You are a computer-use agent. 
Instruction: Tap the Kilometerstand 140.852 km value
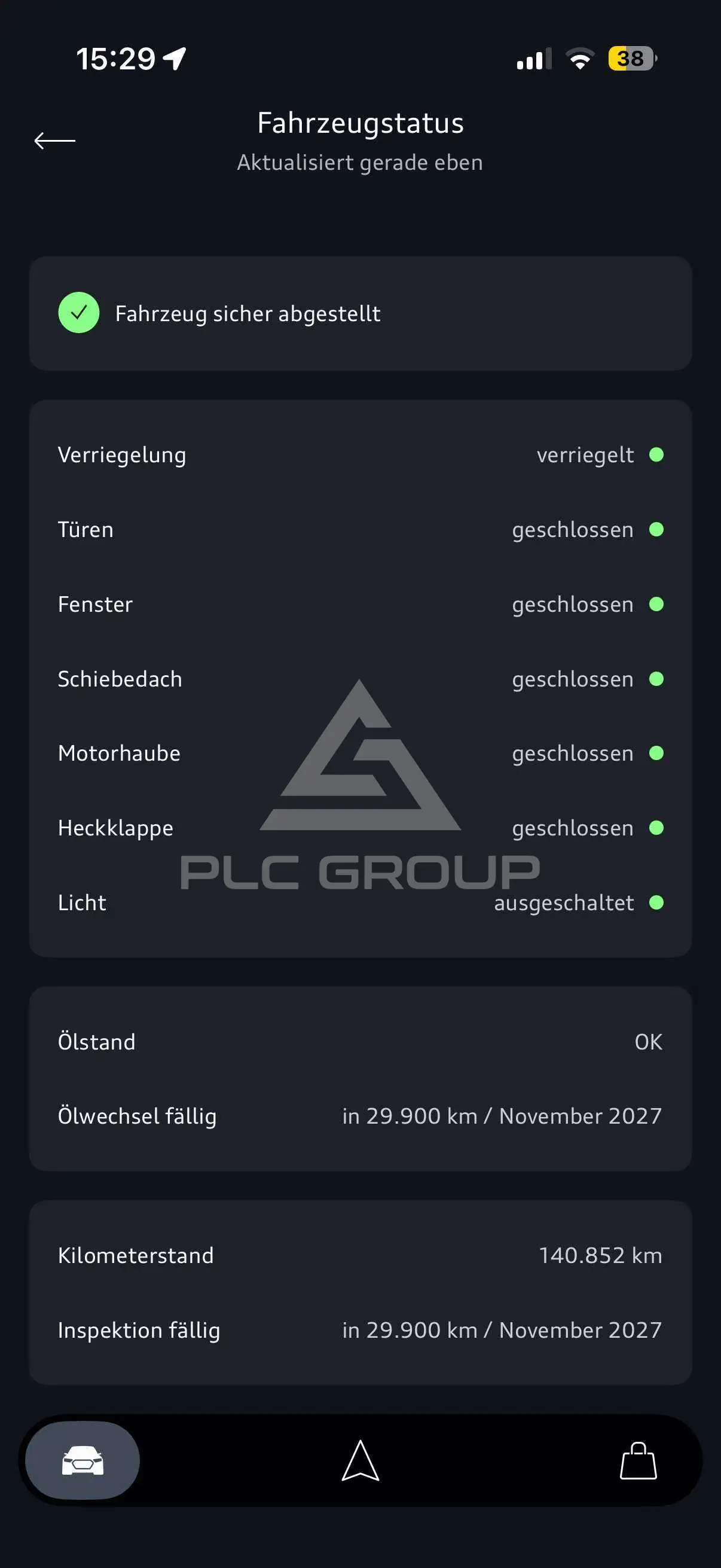click(600, 1255)
